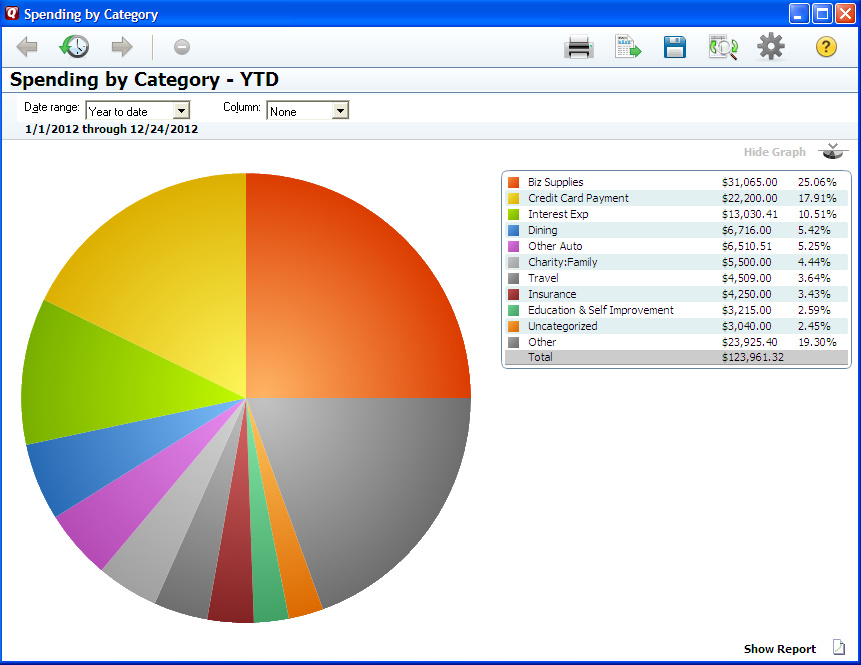The width and height of the screenshot is (861, 665).
Task: Select the Charity:Family legend label
Action: [562, 262]
